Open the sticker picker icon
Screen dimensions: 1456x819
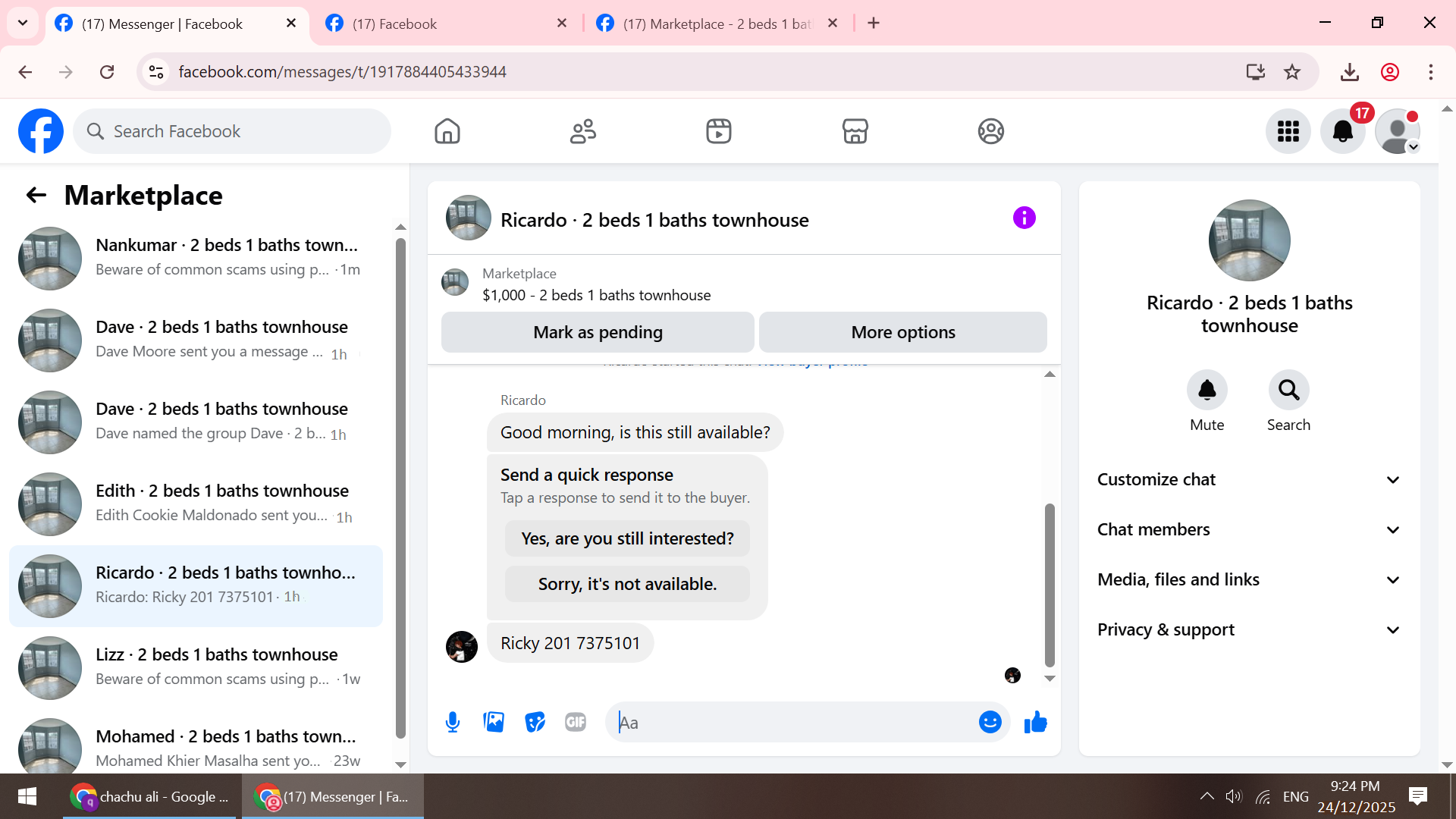[535, 722]
